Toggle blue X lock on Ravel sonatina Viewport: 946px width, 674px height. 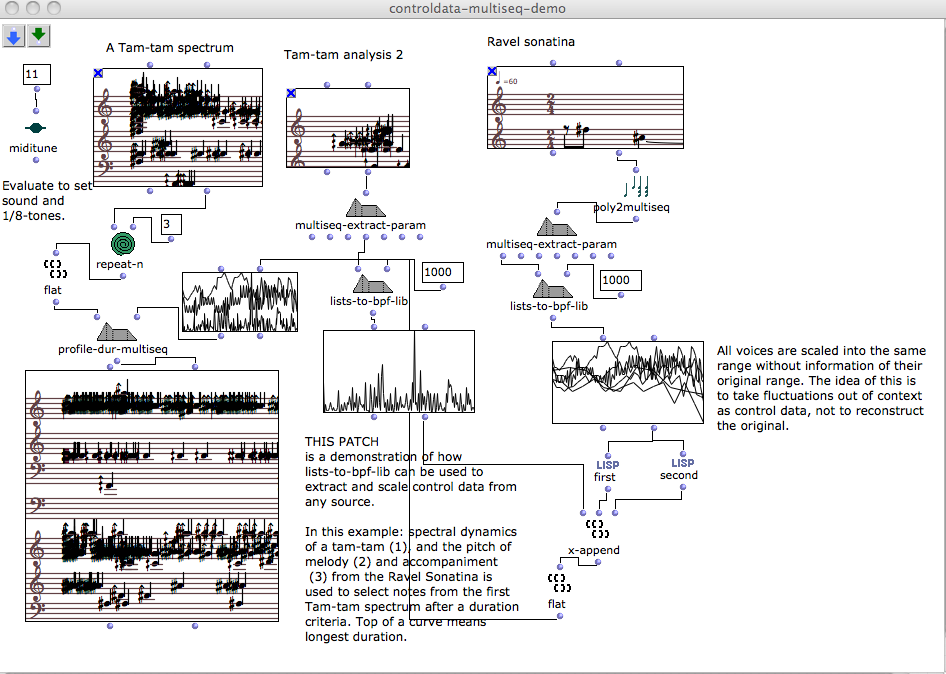tap(492, 72)
